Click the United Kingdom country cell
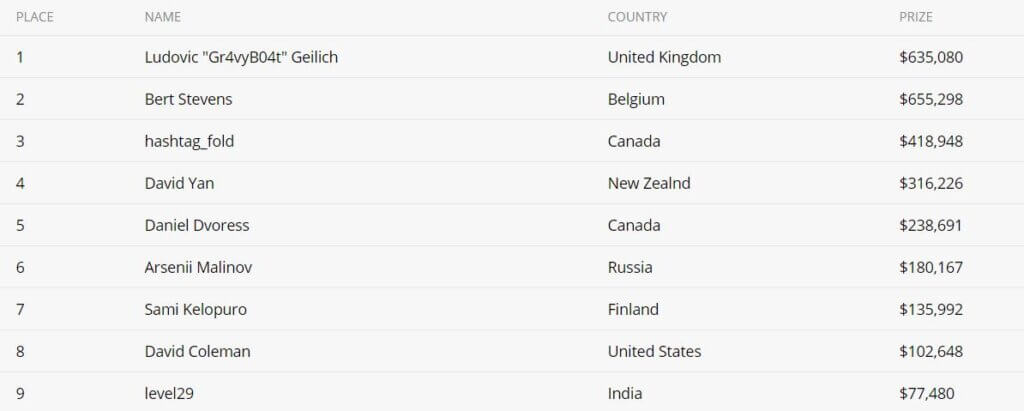 click(x=664, y=58)
